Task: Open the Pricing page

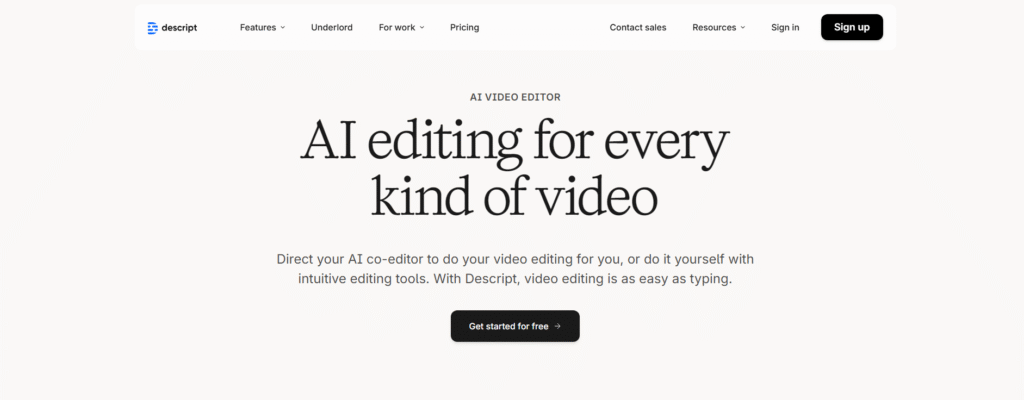Action: point(464,28)
